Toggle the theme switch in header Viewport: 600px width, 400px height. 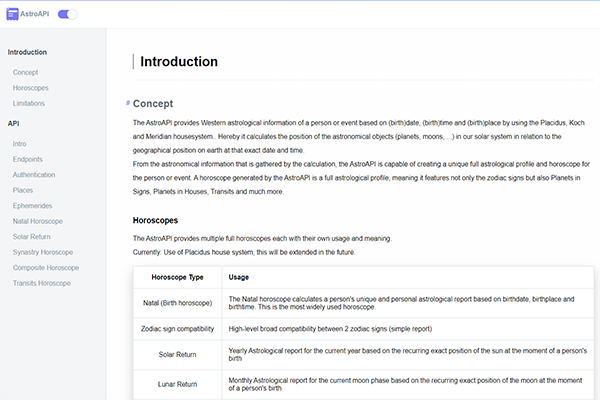pos(67,15)
